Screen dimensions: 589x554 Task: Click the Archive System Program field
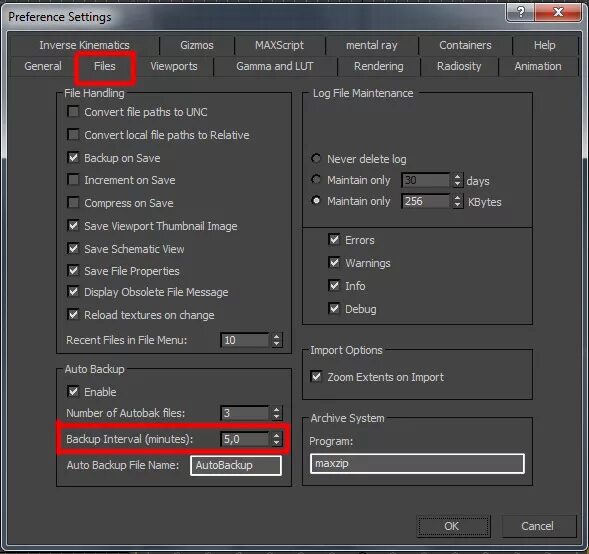click(x=417, y=463)
